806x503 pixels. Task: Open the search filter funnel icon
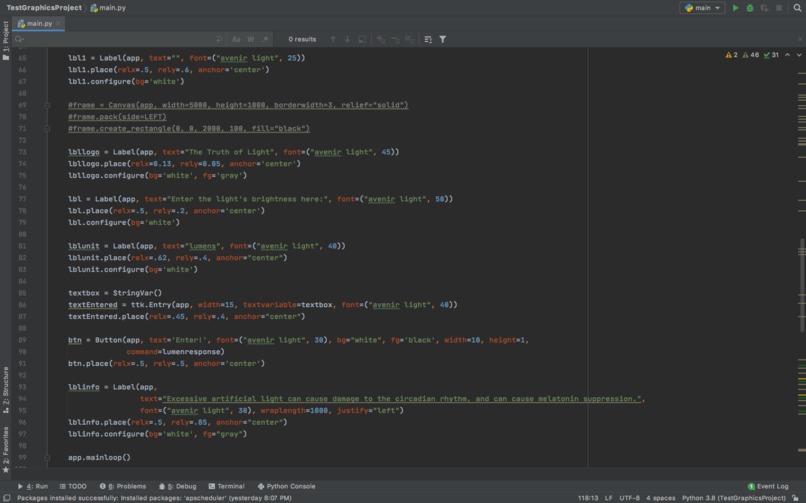click(443, 39)
